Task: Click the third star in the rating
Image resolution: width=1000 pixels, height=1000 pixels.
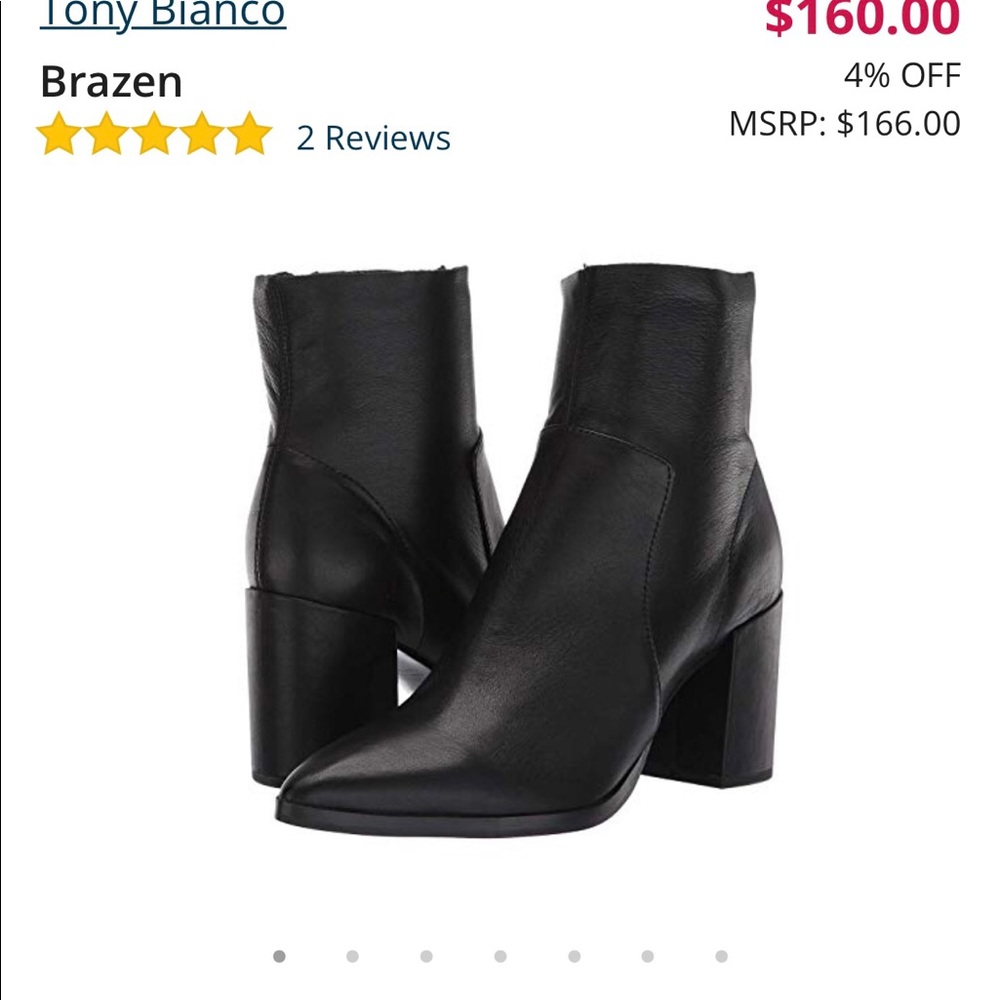Action: point(154,135)
